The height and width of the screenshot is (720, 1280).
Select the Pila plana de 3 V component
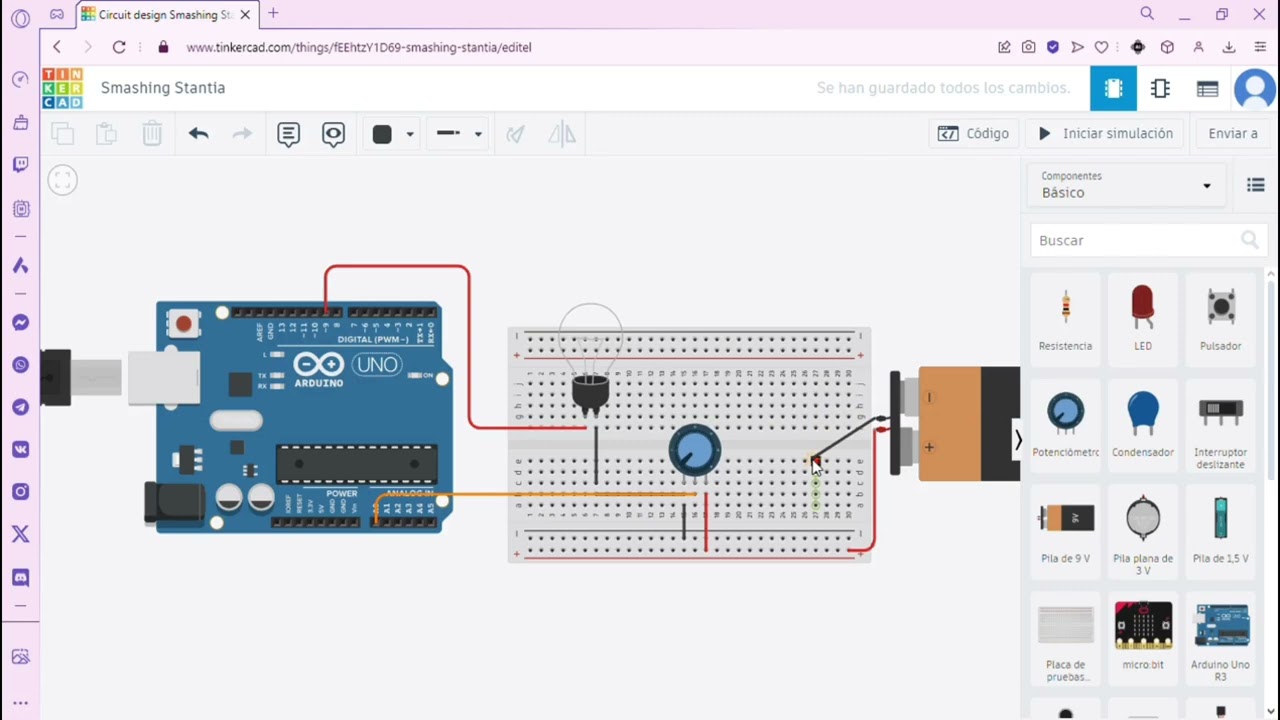(1142, 534)
